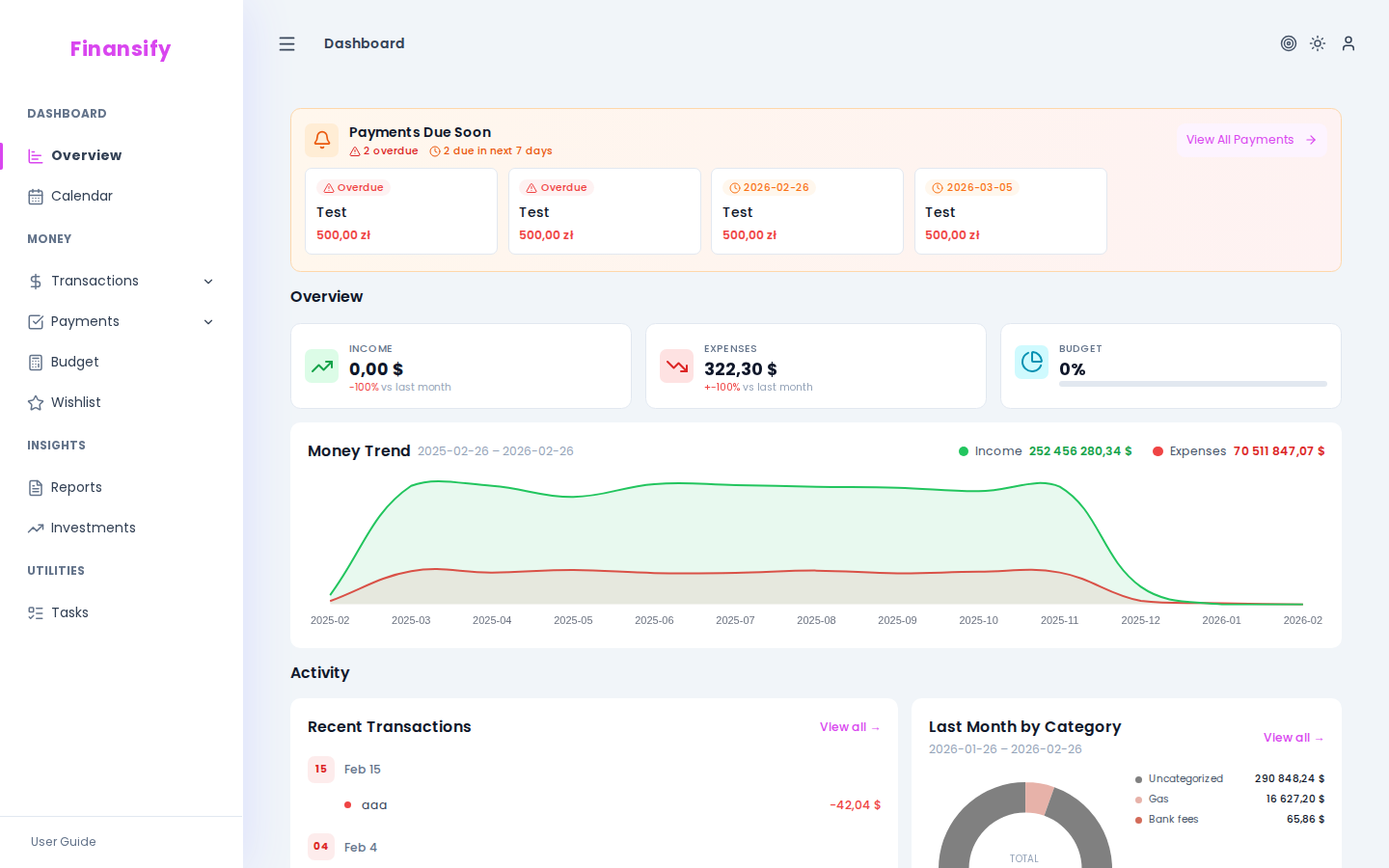Screen dimensions: 1389x868
Task: Select Overview in the sidebar
Action: click(x=87, y=155)
